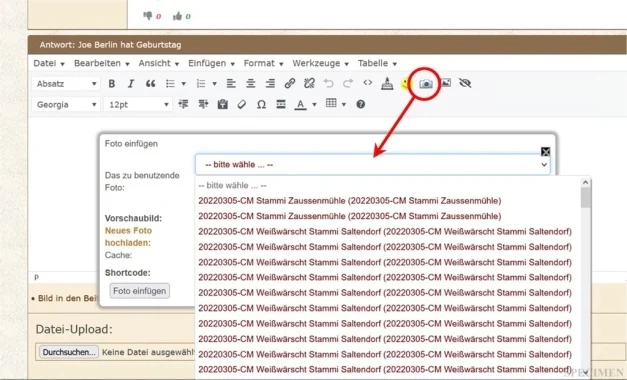
Task: Click the Foto einfügen button
Action: click(x=140, y=291)
